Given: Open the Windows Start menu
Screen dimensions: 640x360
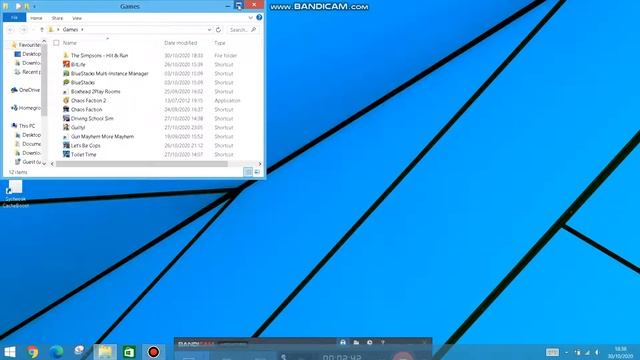Looking at the screenshot, I should coord(10,352).
